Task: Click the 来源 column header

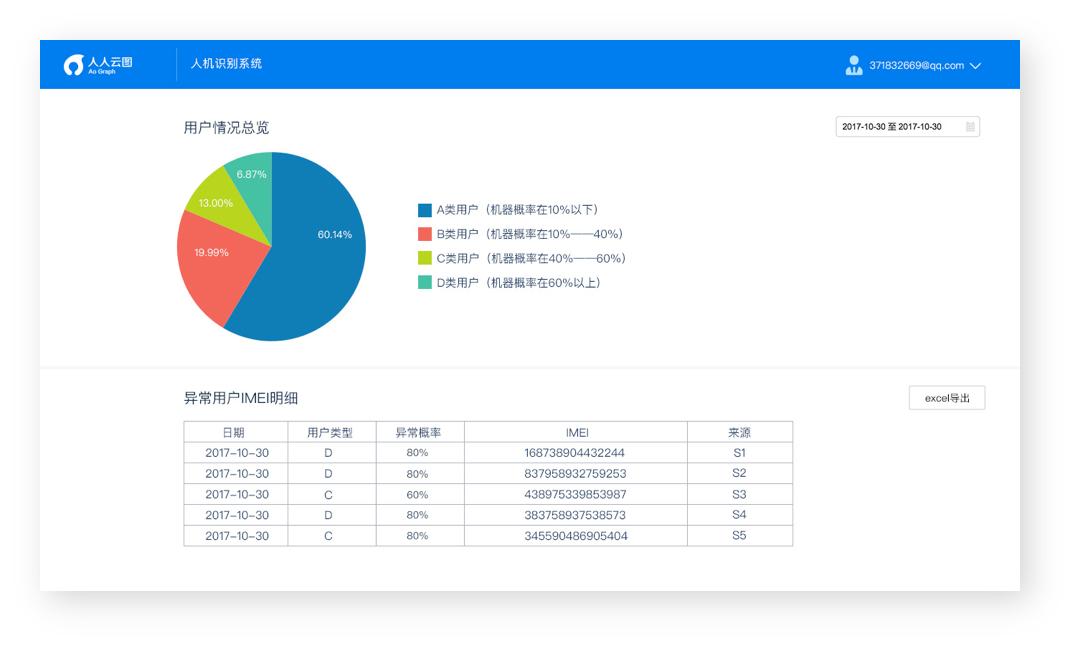Action: click(x=740, y=432)
